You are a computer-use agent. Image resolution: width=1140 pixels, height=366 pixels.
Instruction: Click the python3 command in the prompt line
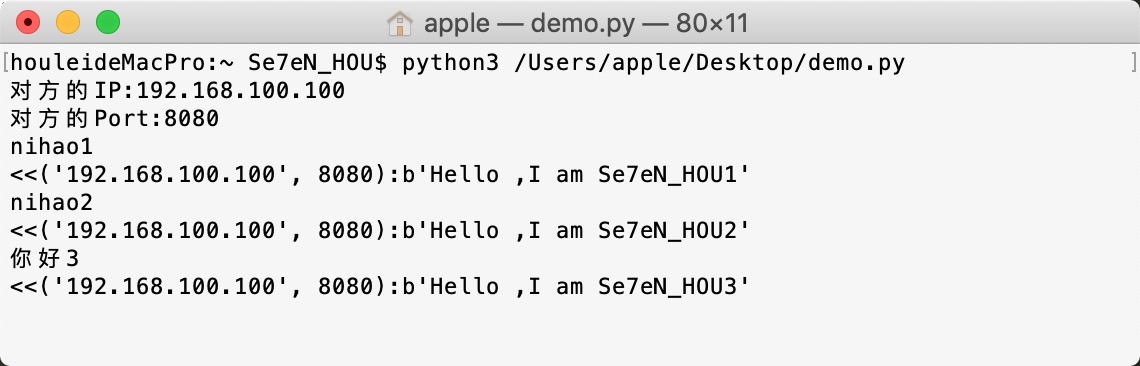point(451,63)
